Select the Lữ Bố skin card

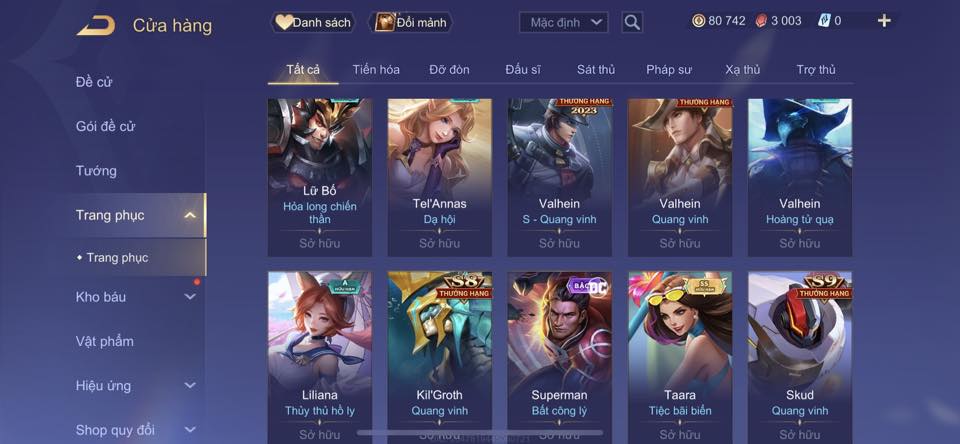point(320,178)
